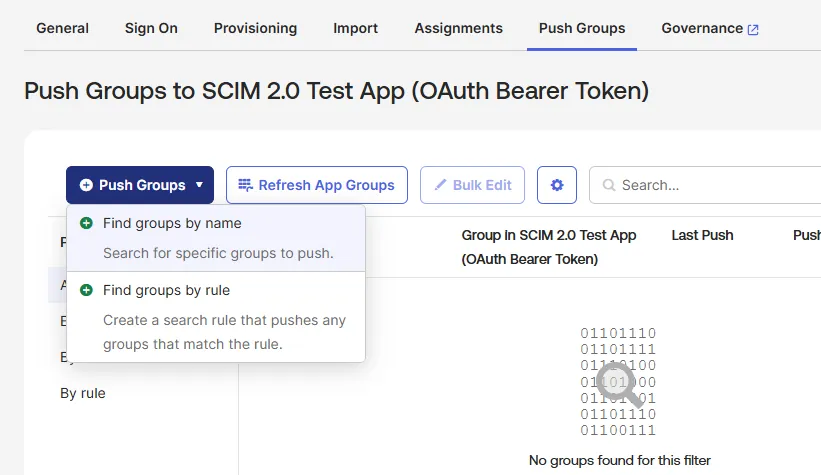Click the No groups found for this filter text
Screen dimensions: 821x475
tap(619, 460)
